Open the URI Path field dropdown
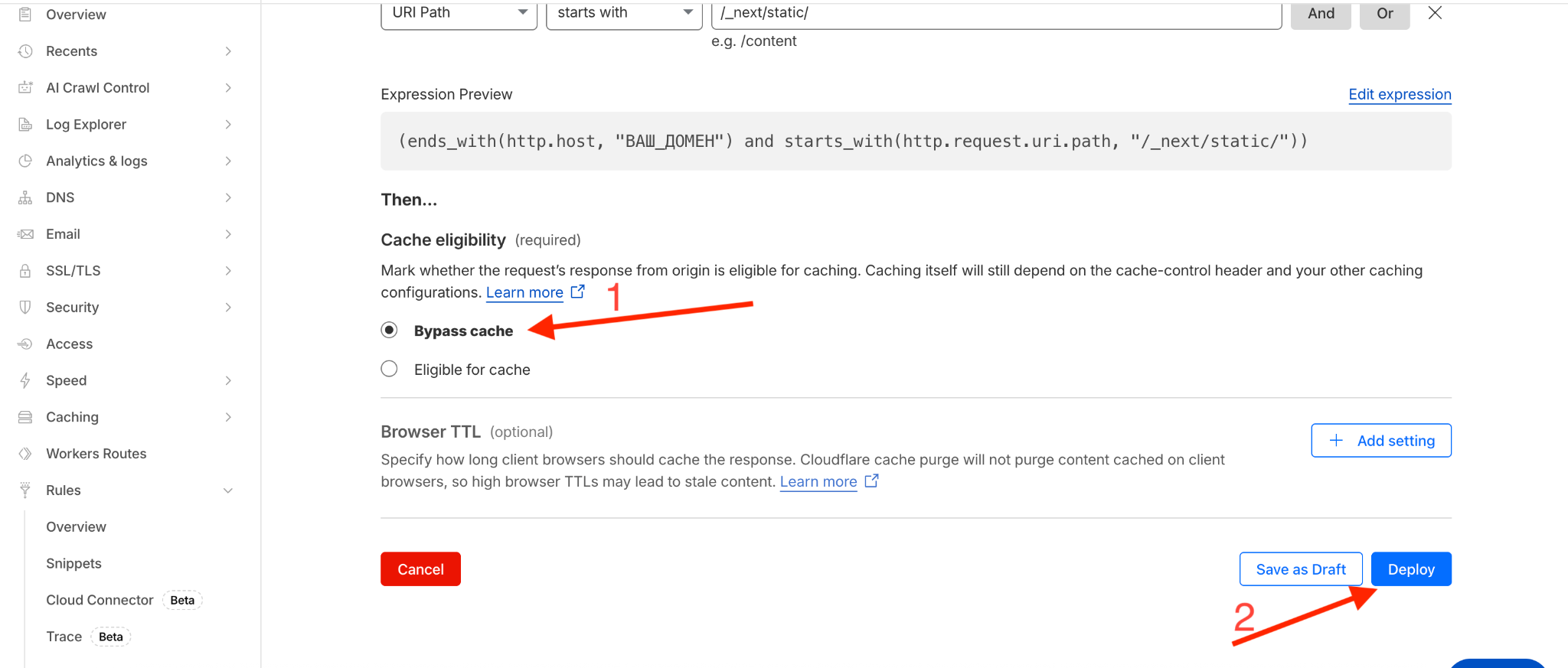The image size is (1568, 668). [x=459, y=13]
